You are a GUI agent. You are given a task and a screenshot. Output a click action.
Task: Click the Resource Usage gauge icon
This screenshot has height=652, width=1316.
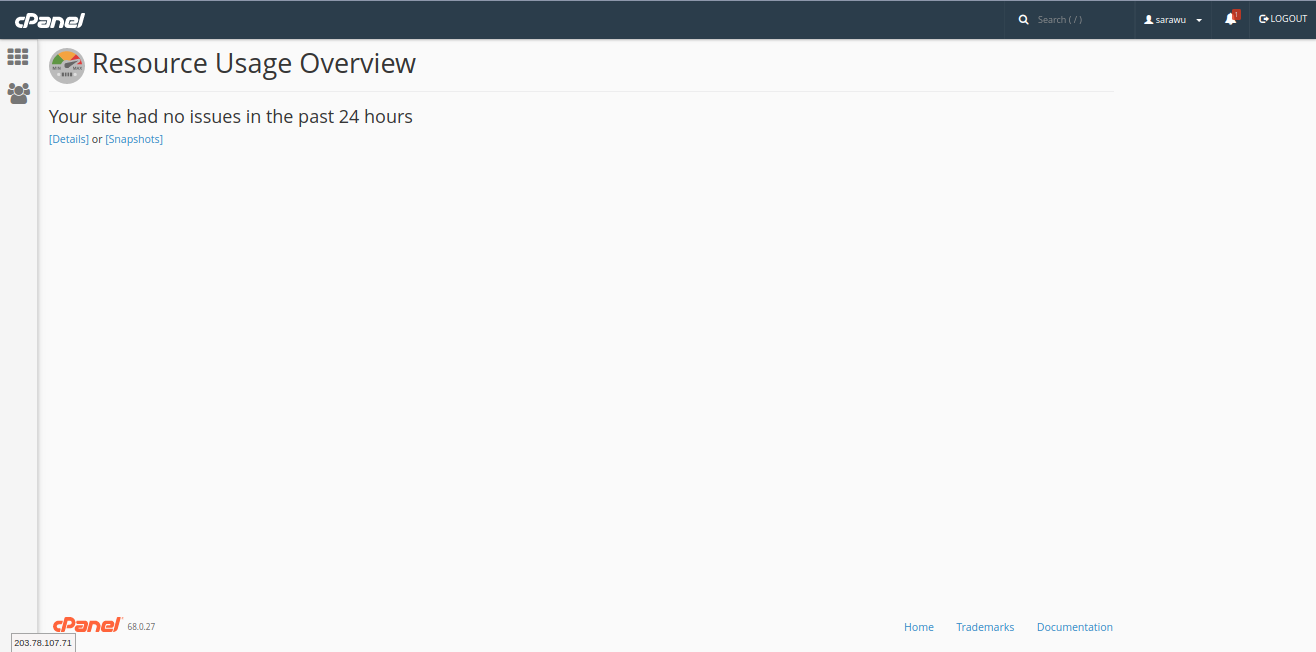point(67,65)
